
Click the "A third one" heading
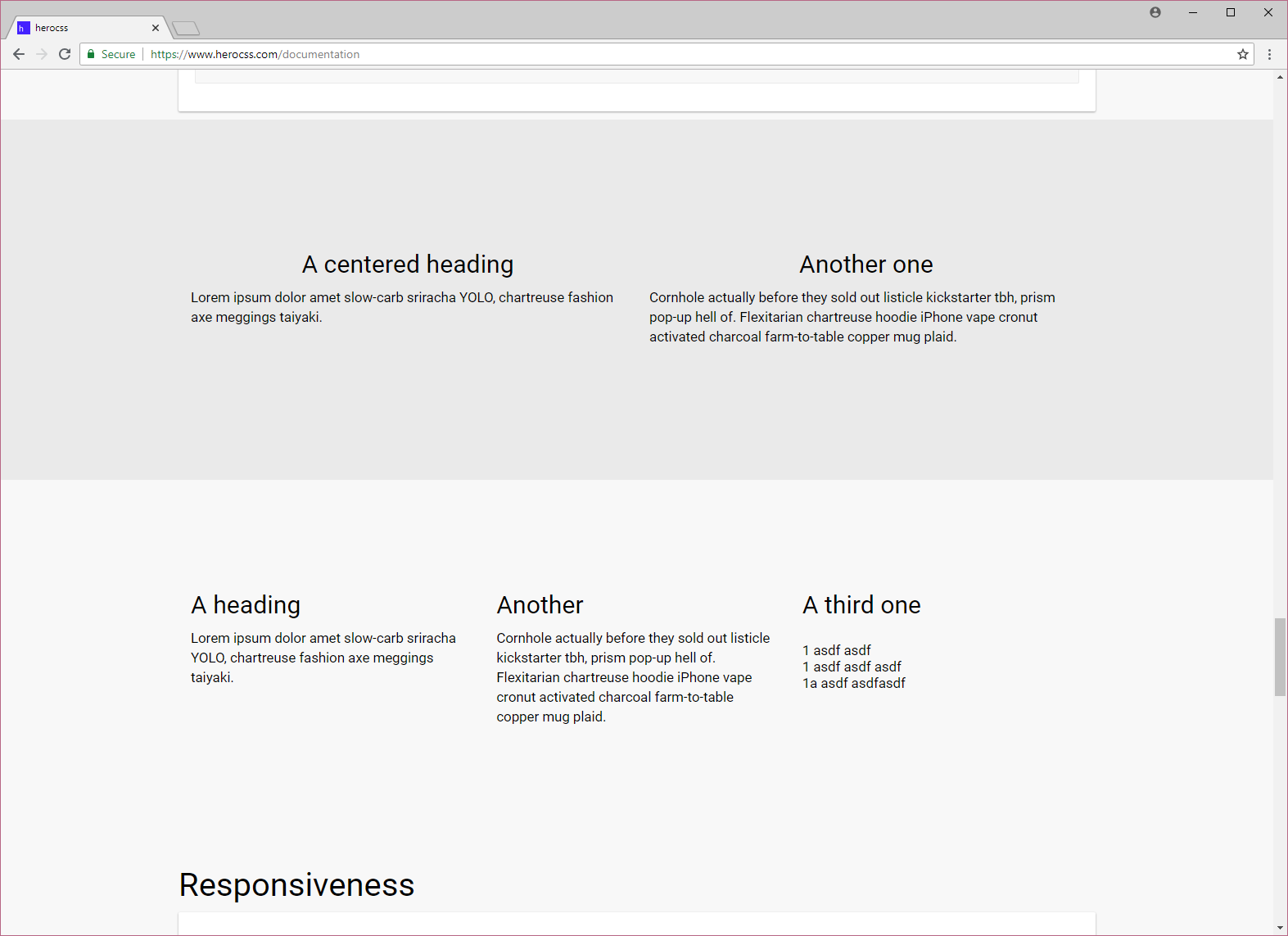click(861, 605)
